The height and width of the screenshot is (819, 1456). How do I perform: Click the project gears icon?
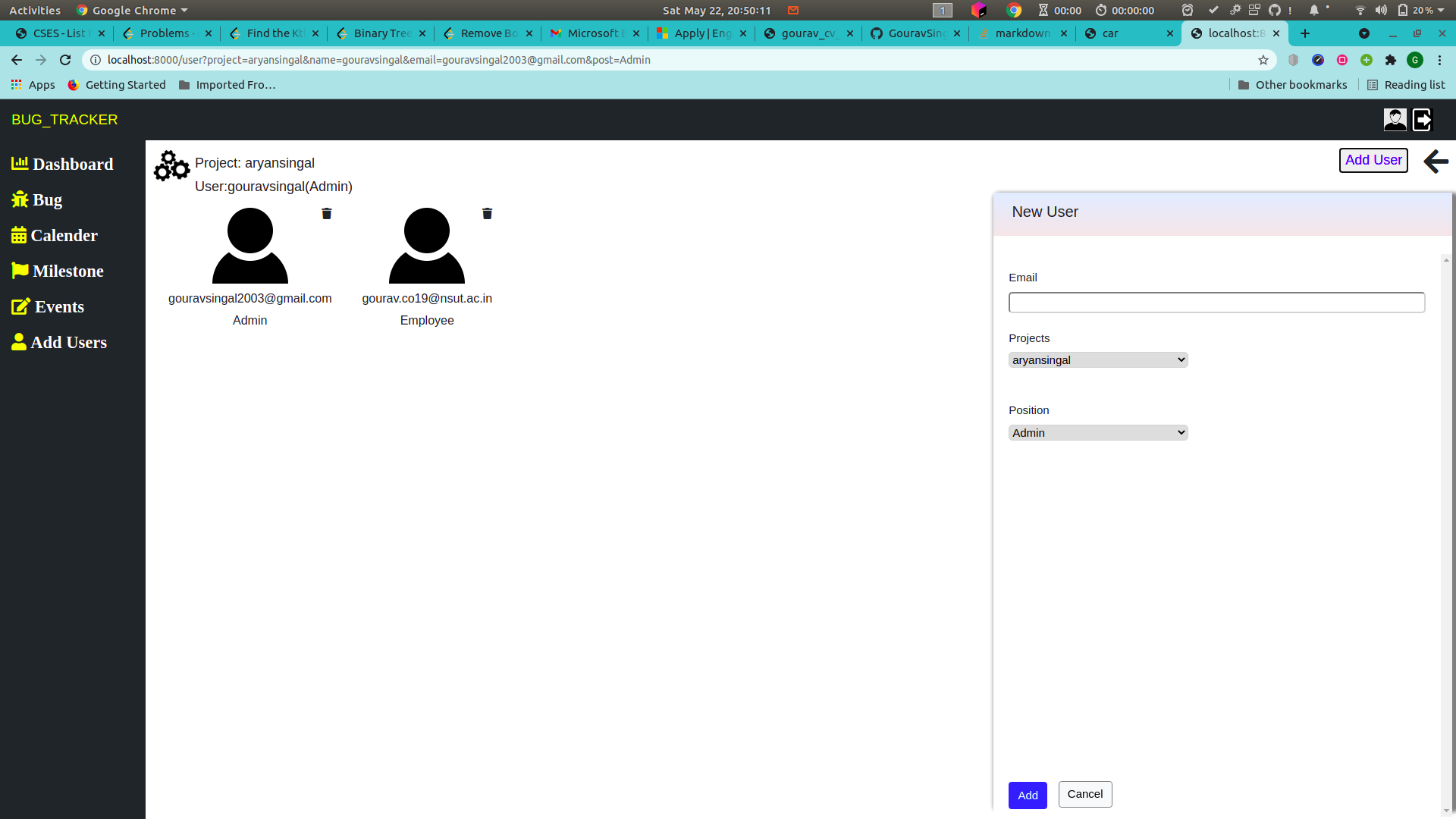172,165
